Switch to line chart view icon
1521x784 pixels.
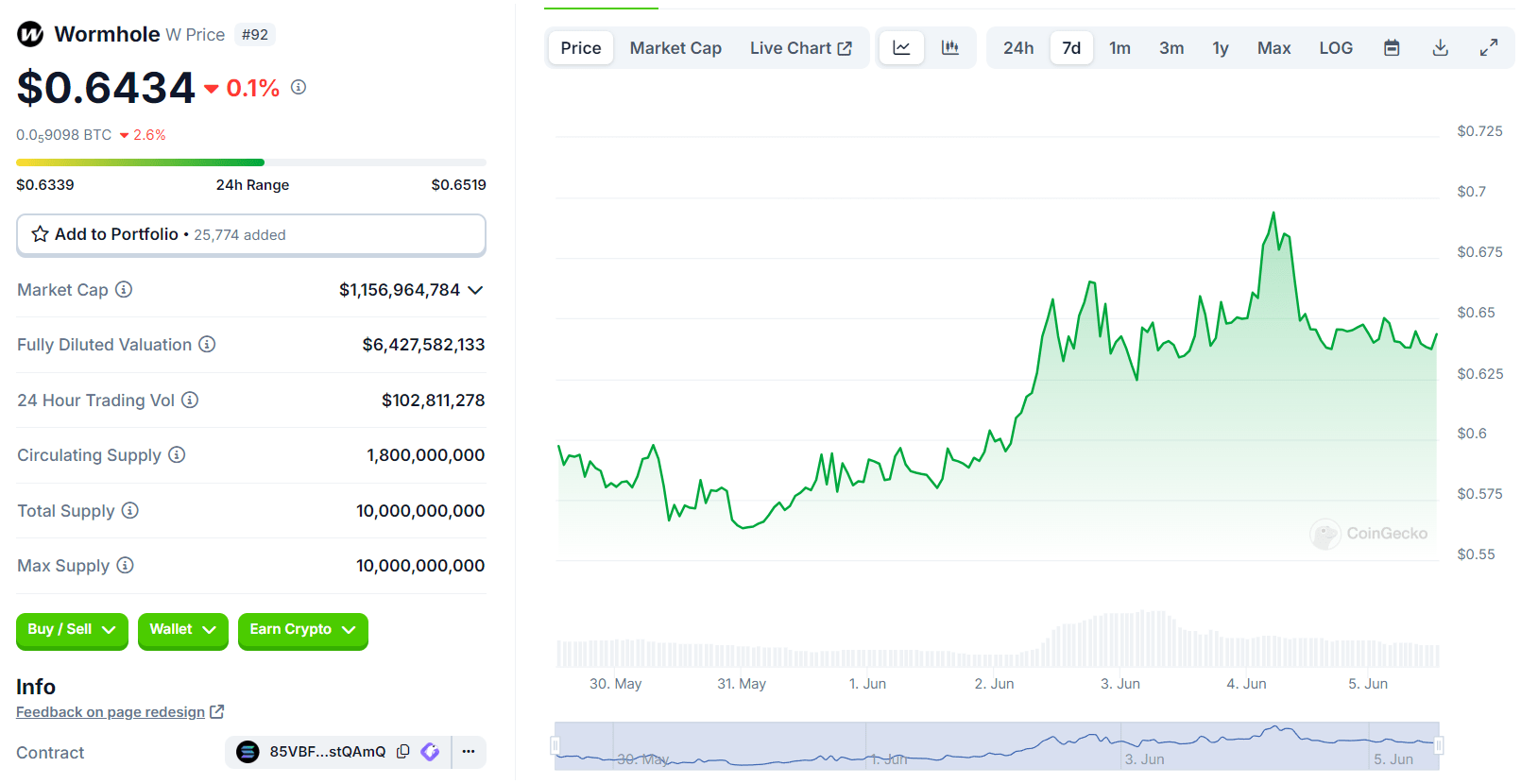[x=901, y=48]
